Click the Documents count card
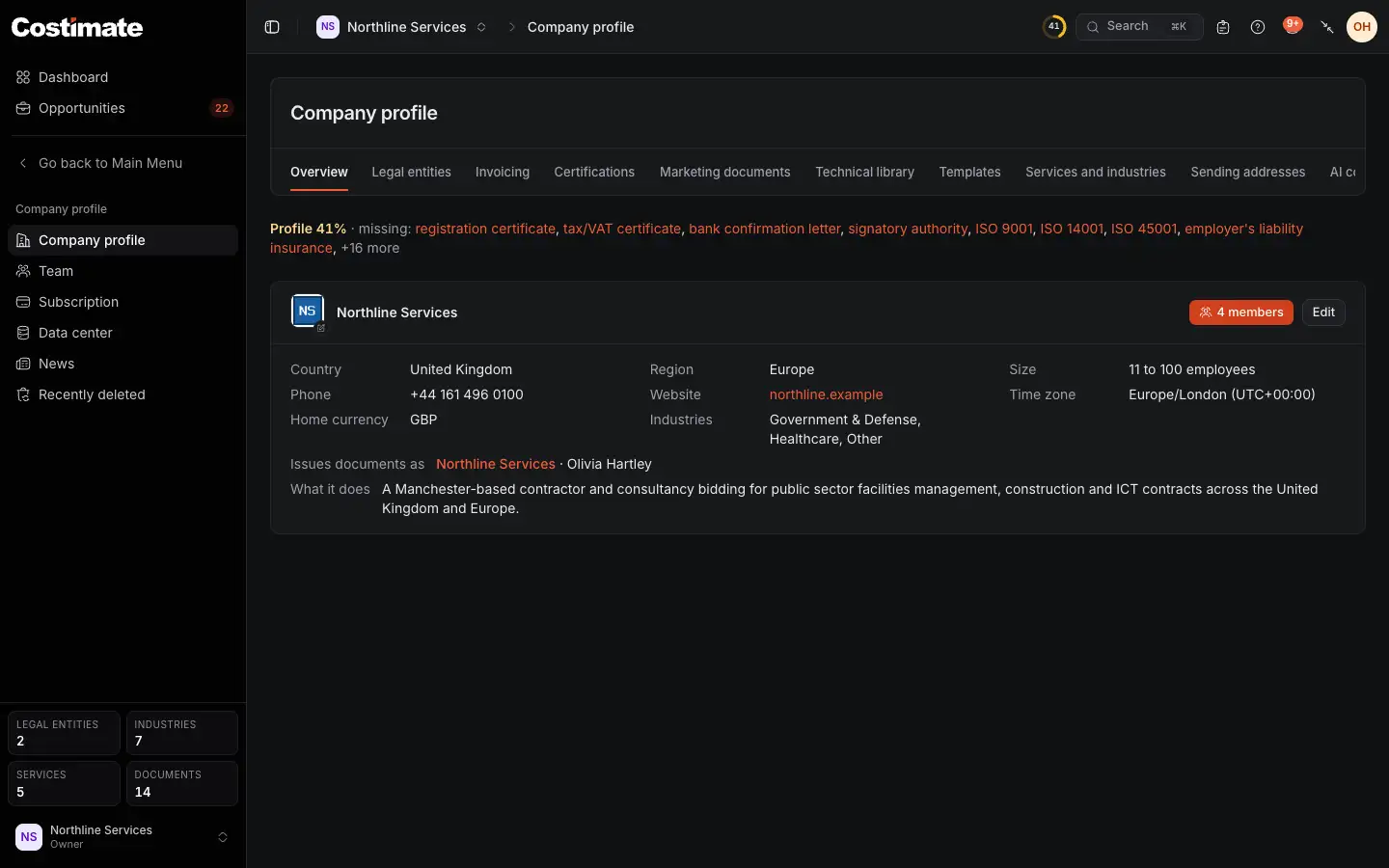This screenshot has height=868, width=1389. tap(182, 784)
